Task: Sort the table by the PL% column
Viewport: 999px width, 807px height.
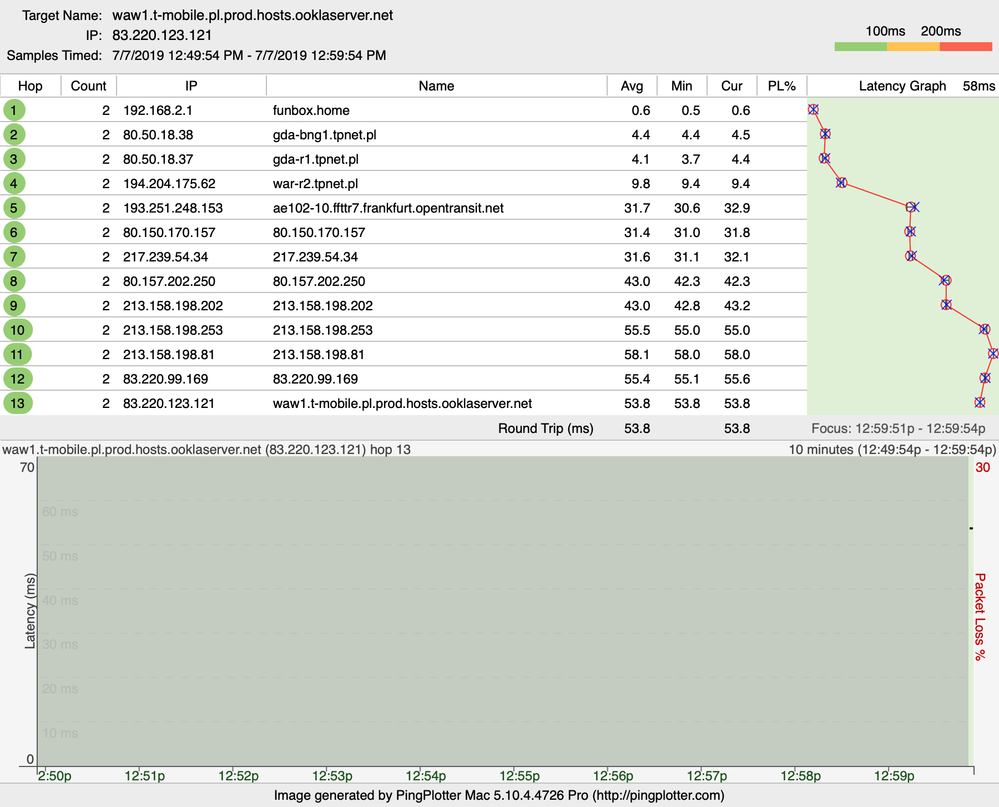Action: tap(782, 86)
